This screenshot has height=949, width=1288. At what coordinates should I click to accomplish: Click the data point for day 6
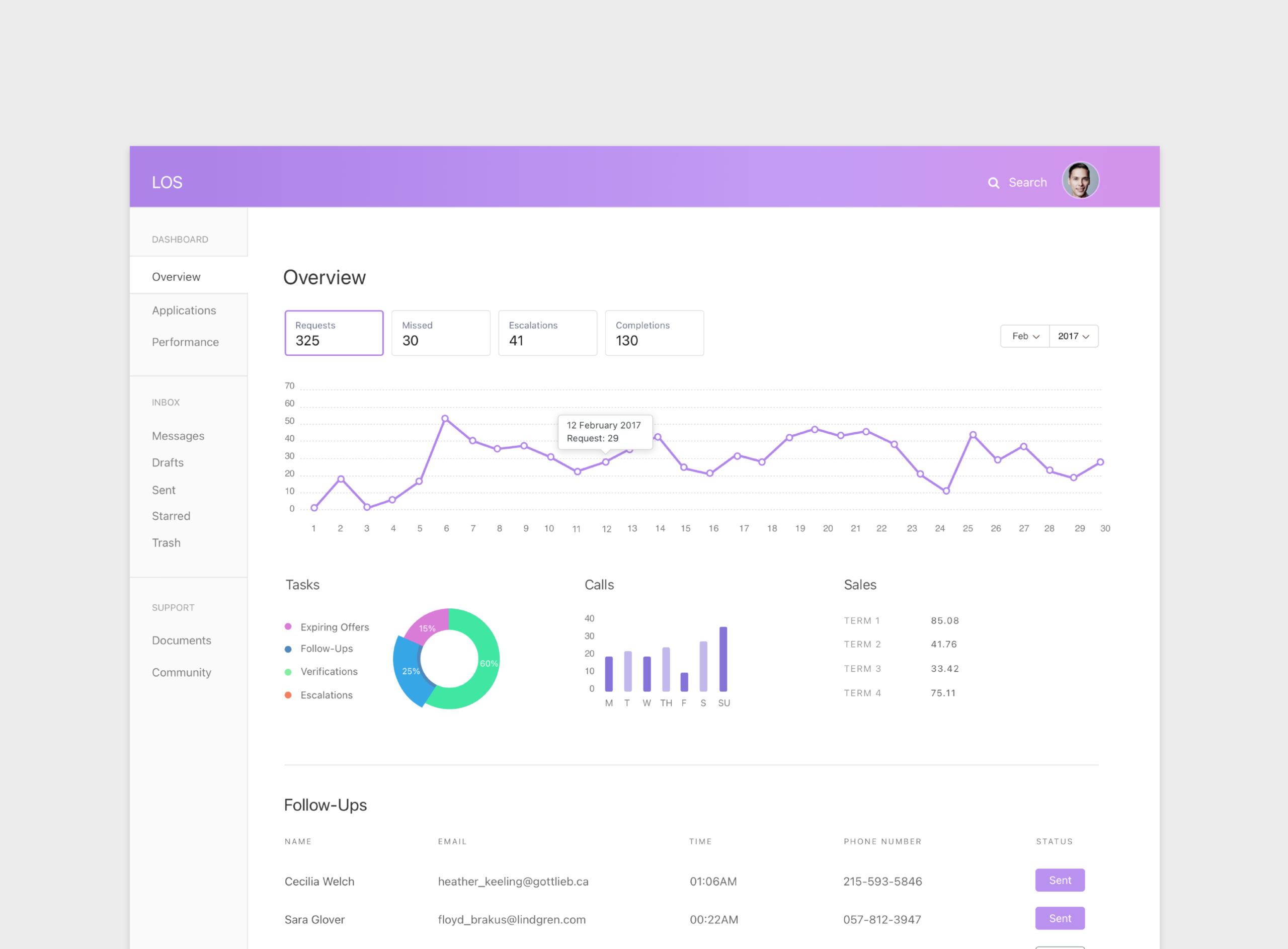[x=445, y=419]
